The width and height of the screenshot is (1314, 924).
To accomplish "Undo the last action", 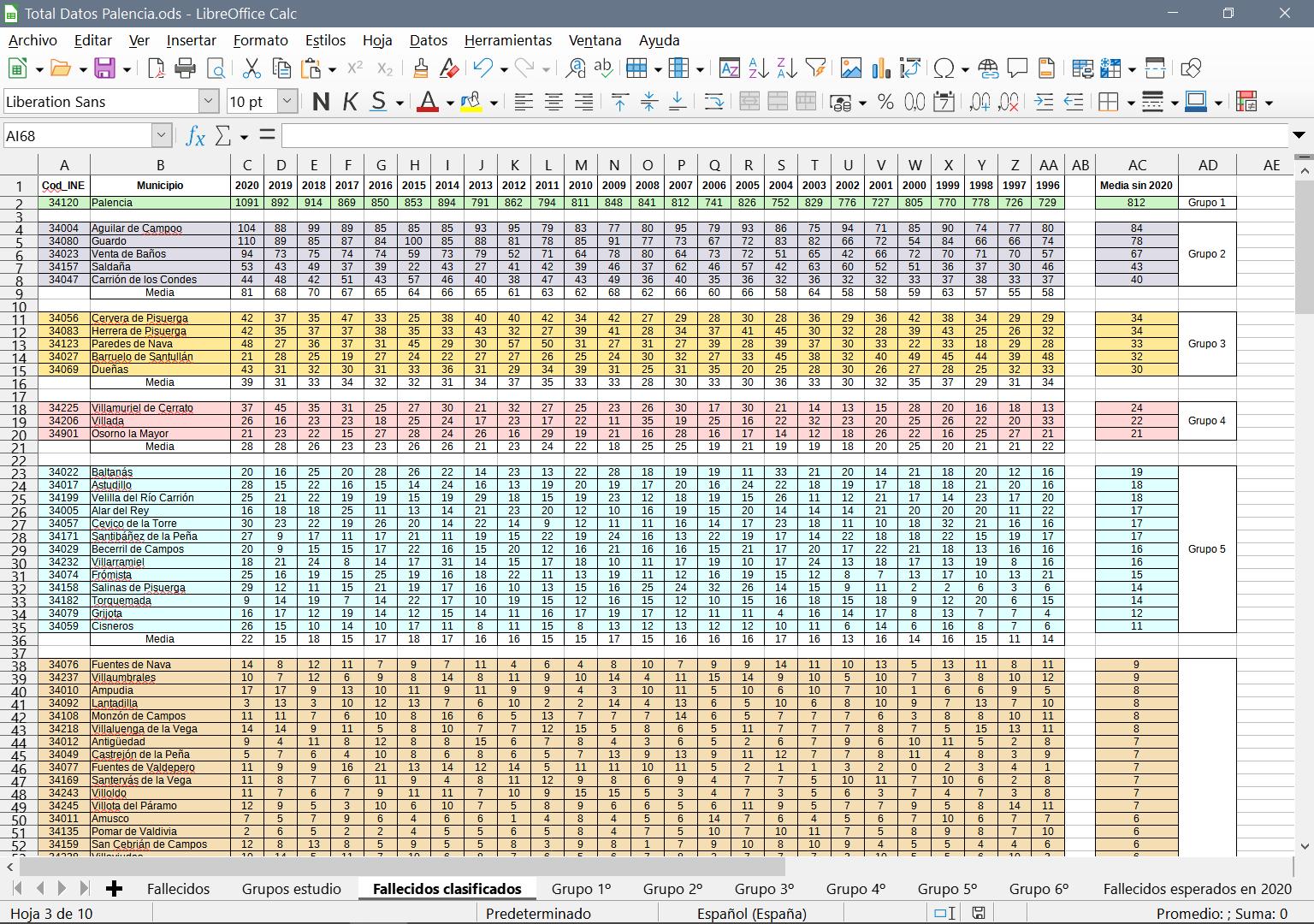I will point(483,68).
